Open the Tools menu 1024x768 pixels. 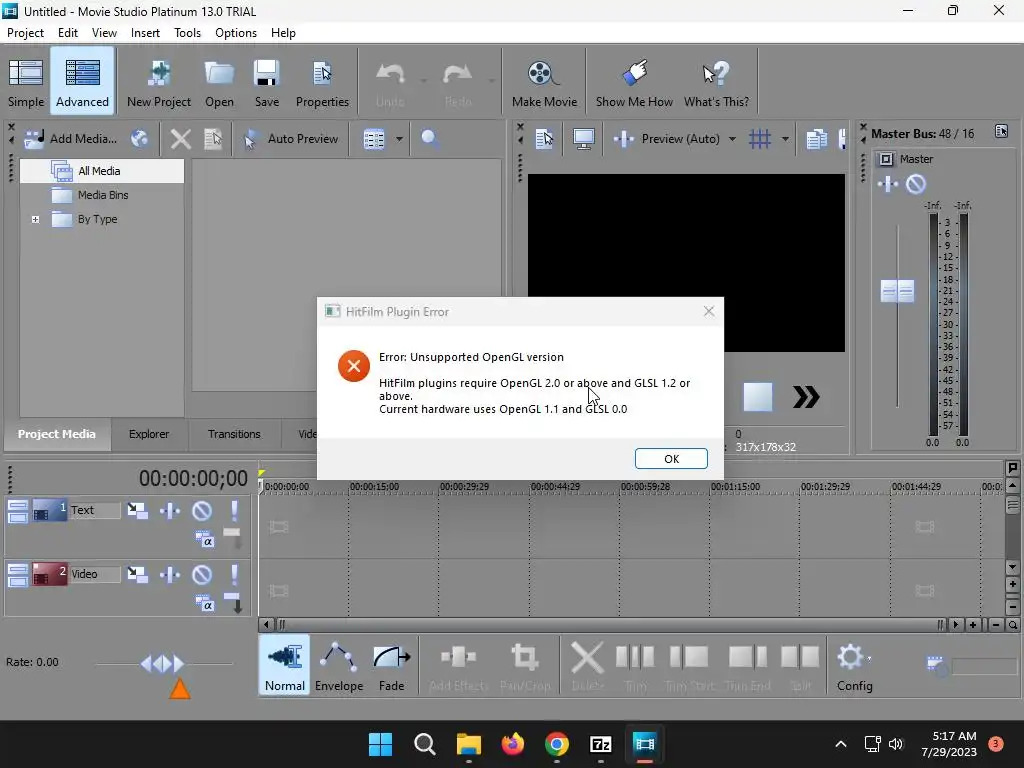pyautogui.click(x=187, y=33)
